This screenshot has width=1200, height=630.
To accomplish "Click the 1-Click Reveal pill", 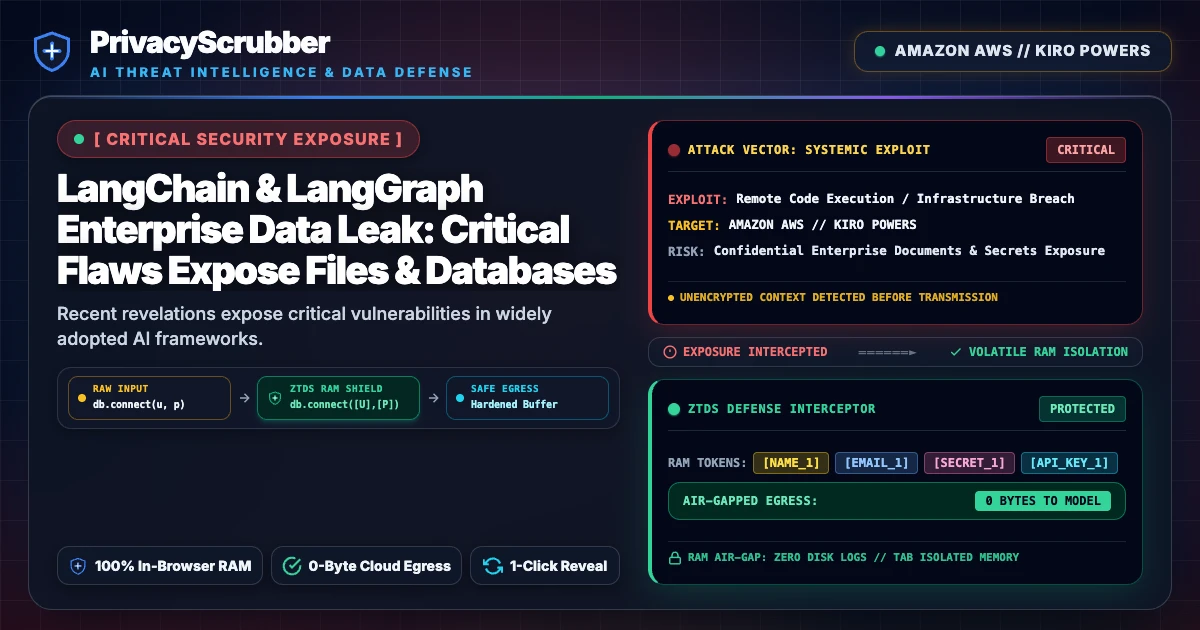I will coord(545,566).
